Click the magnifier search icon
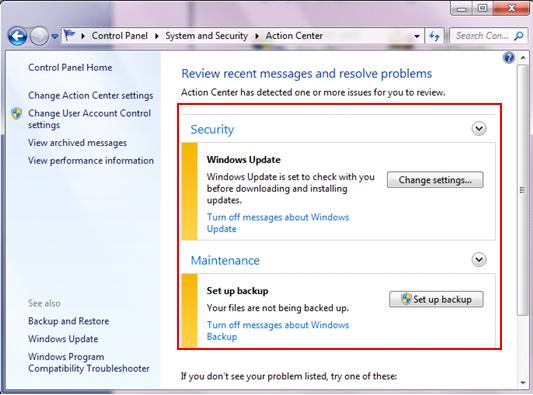This screenshot has width=533, height=395. tap(519, 36)
